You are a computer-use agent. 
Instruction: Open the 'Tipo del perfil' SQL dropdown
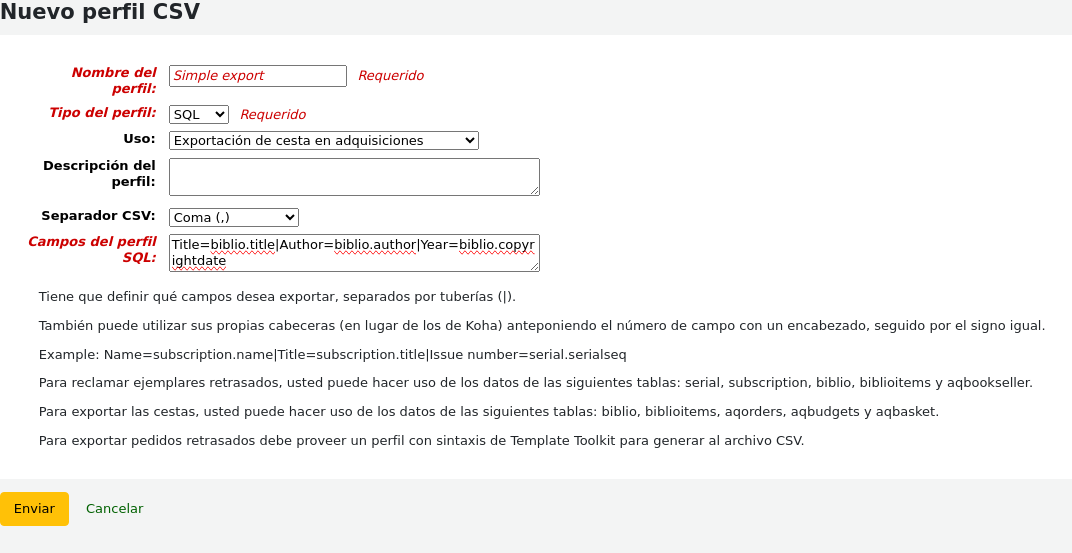click(198, 115)
